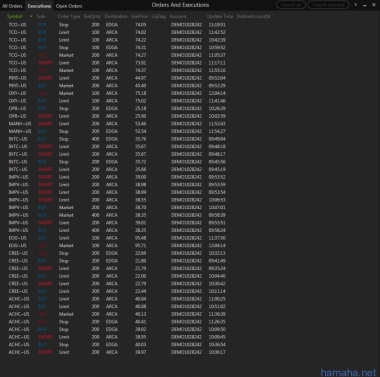Select the EOG-US symbol priced 95.48
The height and width of the screenshot is (377, 380).
[x=17, y=238]
